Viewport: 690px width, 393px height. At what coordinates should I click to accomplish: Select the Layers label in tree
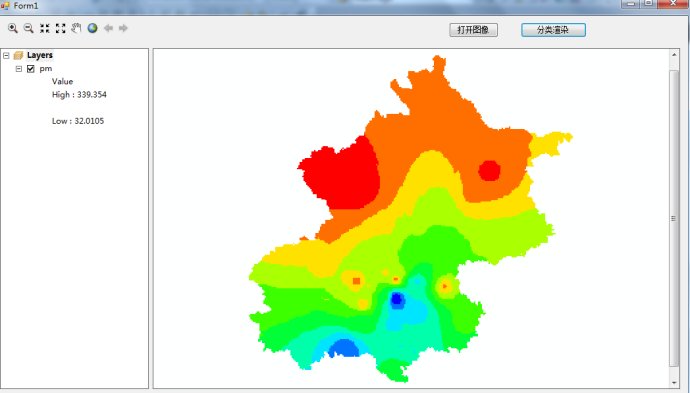[40, 55]
